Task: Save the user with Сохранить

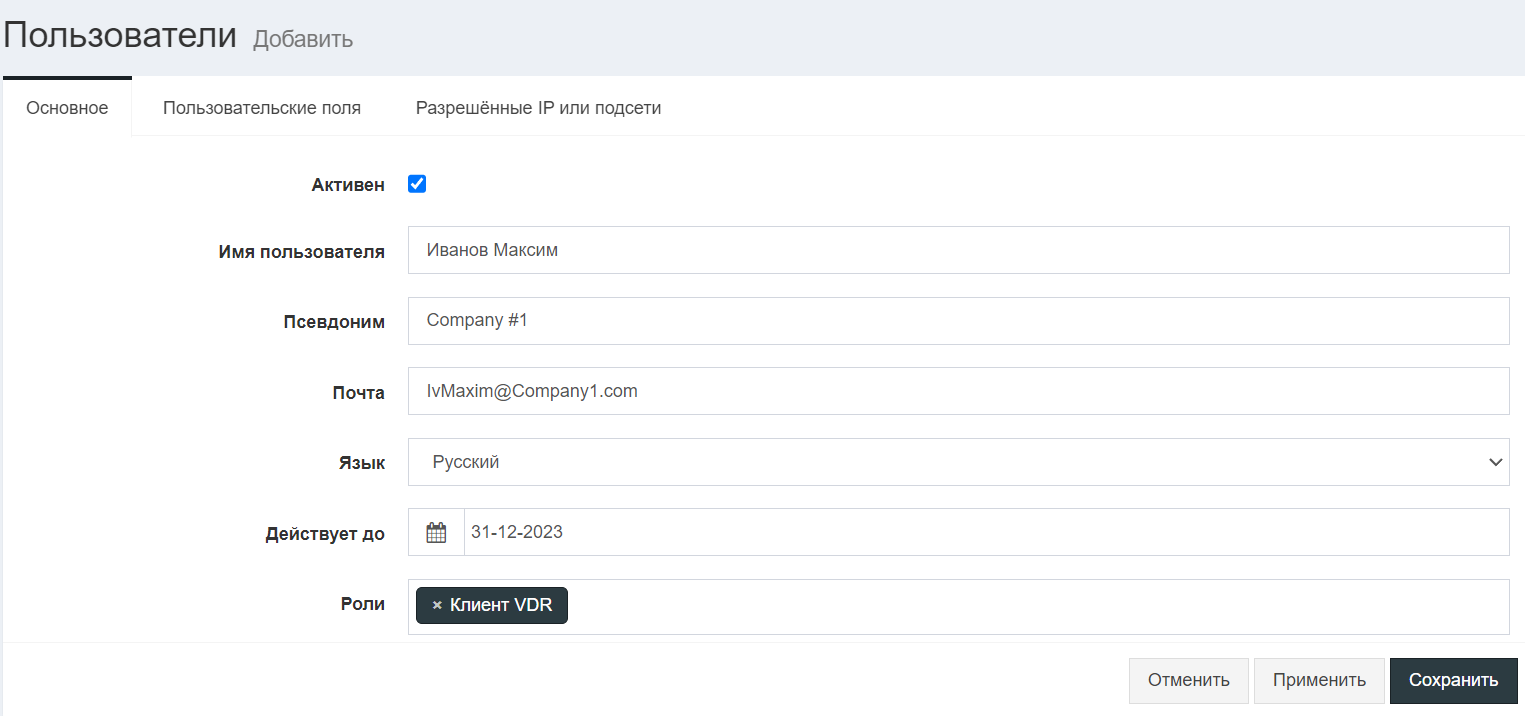Action: 1453,680
